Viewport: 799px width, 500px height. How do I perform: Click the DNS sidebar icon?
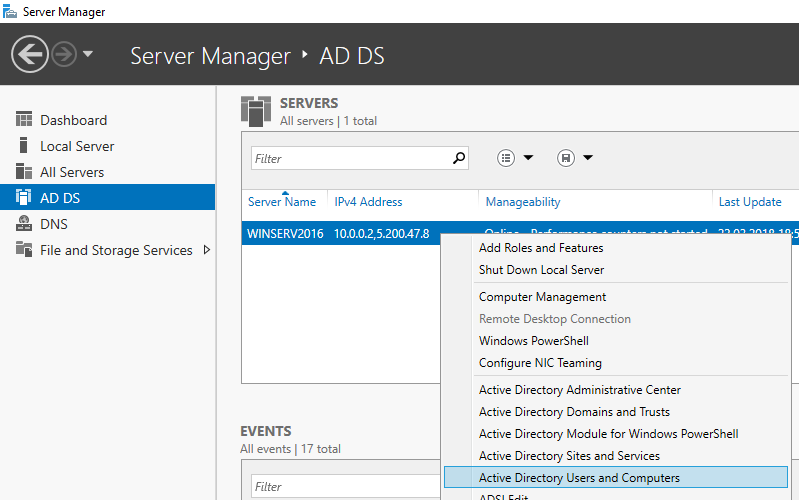pyautogui.click(x=23, y=223)
